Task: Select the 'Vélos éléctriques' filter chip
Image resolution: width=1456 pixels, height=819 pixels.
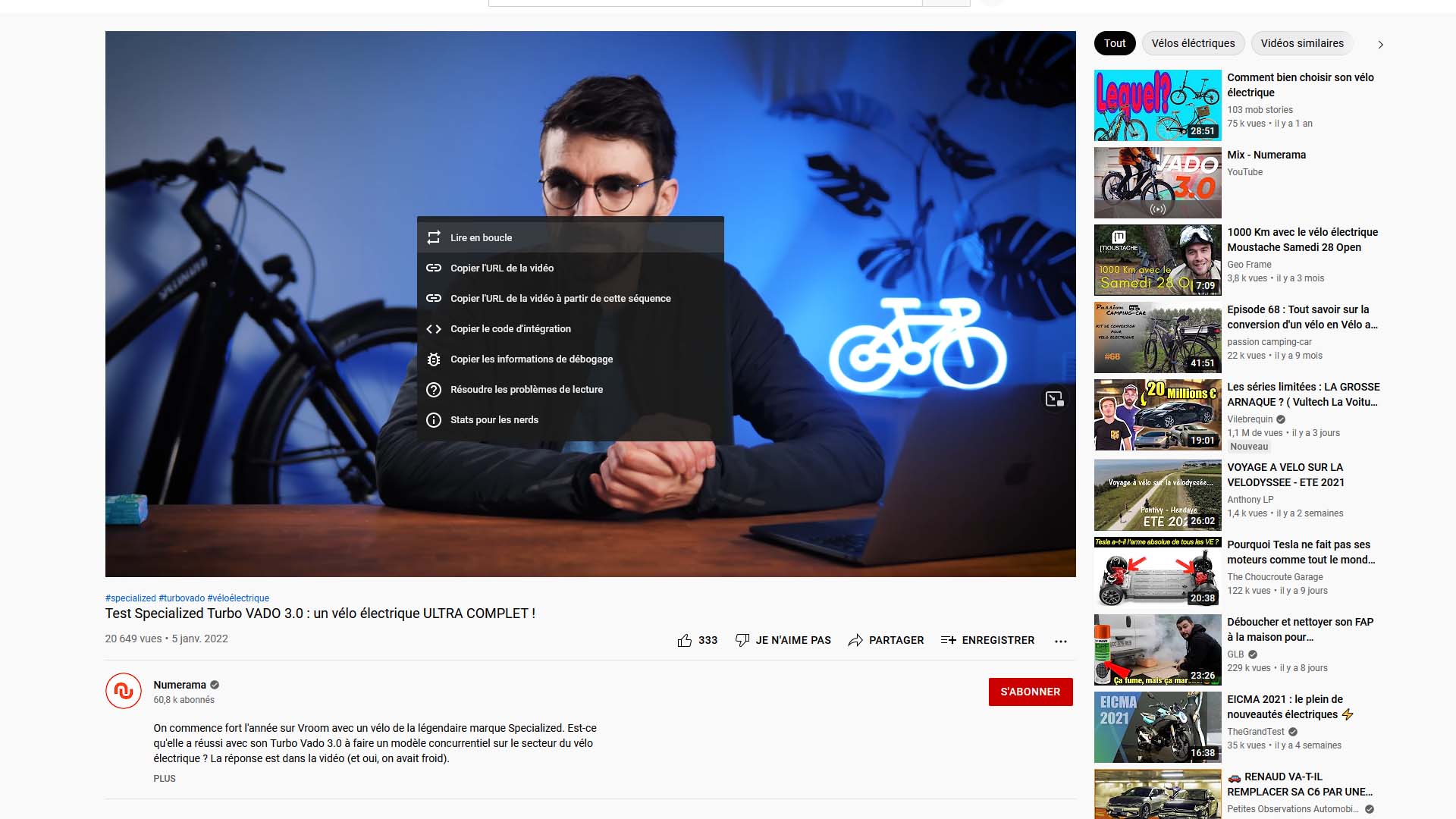Action: 1193,43
